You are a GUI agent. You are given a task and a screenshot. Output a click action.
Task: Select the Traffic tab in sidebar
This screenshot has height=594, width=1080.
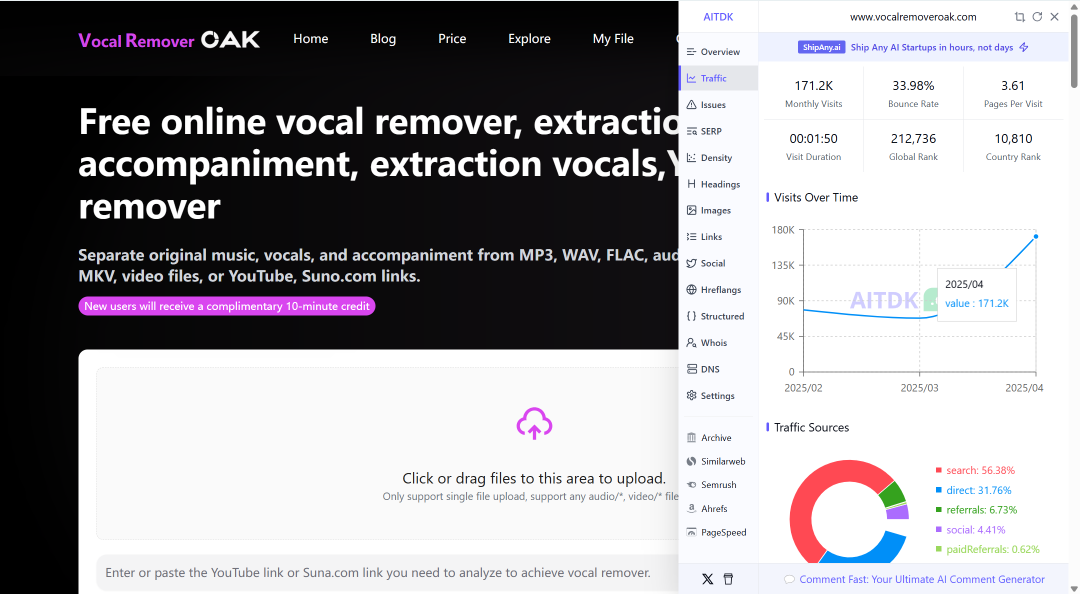718,79
